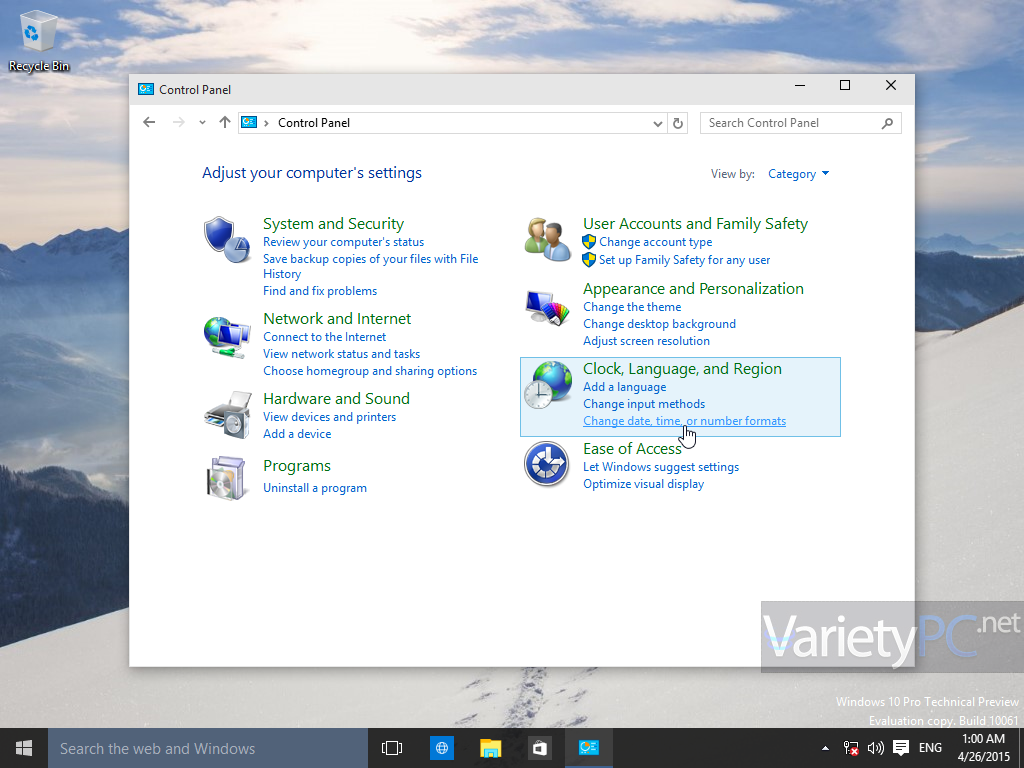
Task: Click Change input methods
Action: tap(644, 404)
